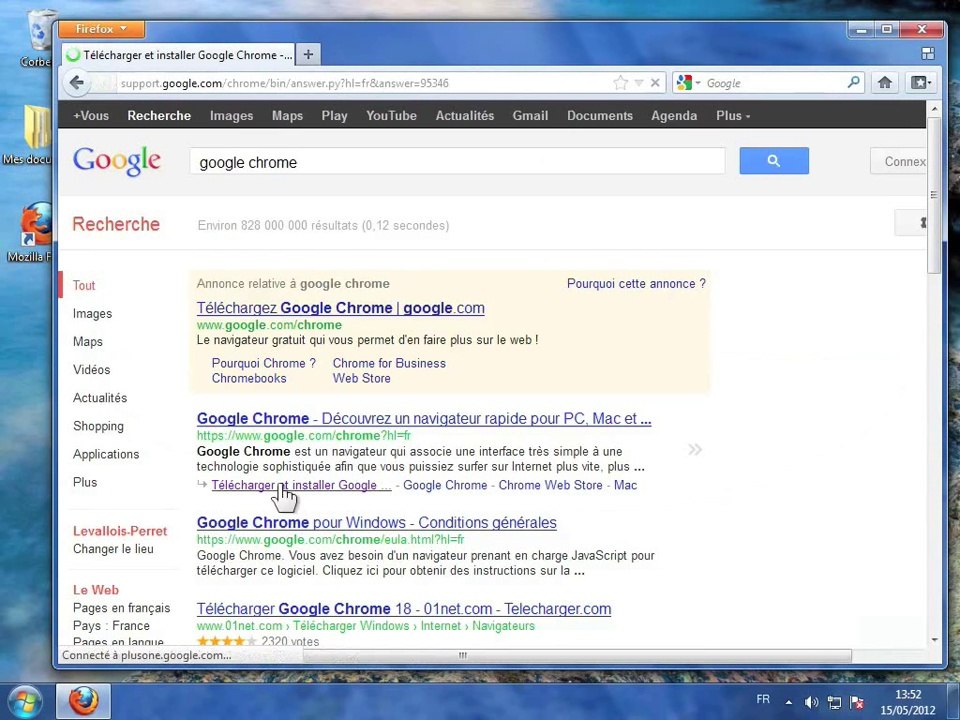The image size is (960, 720).
Task: Click the scroll down arrow
Action: tap(934, 640)
